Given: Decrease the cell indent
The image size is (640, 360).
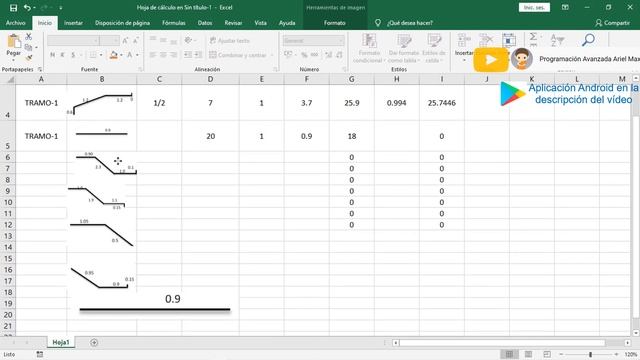Looking at the screenshot, I should coord(188,55).
